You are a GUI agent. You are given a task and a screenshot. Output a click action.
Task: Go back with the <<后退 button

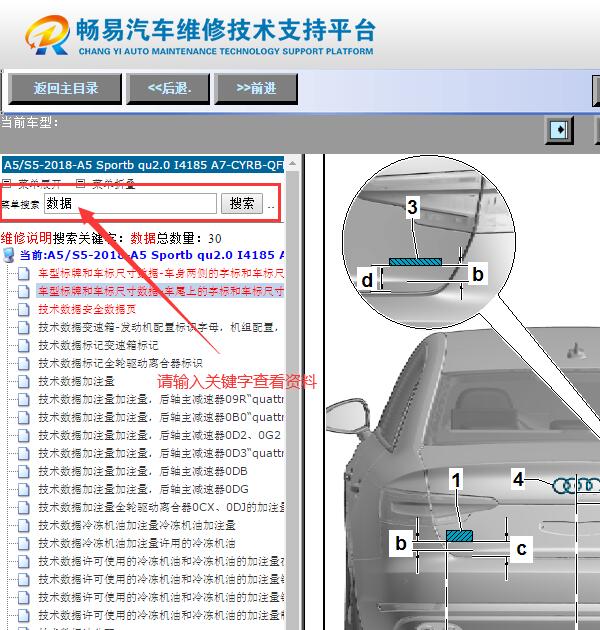168,88
